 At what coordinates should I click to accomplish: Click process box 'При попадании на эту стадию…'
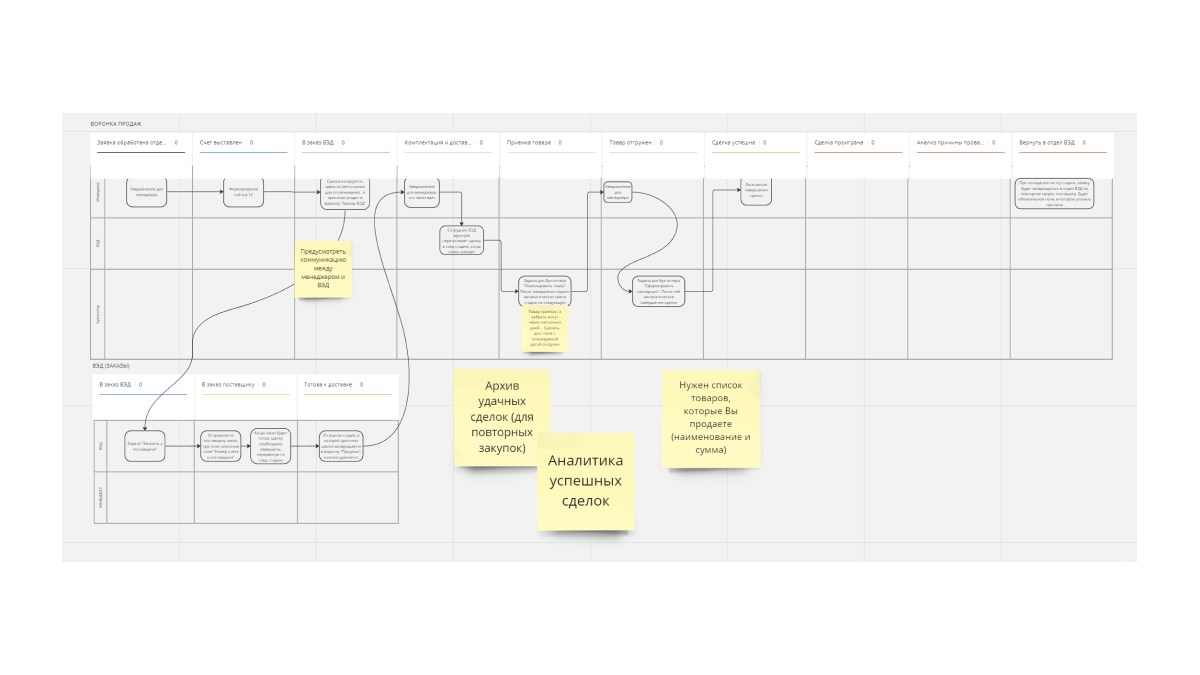click(1055, 193)
